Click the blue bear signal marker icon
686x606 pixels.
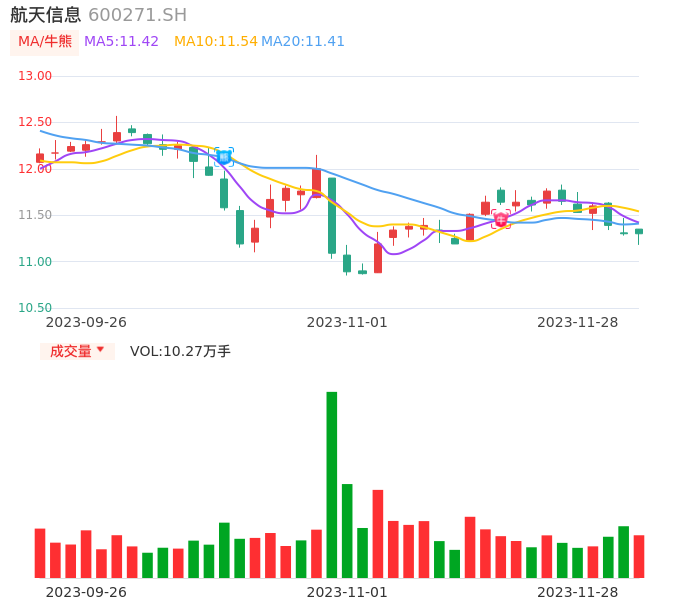coord(224,156)
